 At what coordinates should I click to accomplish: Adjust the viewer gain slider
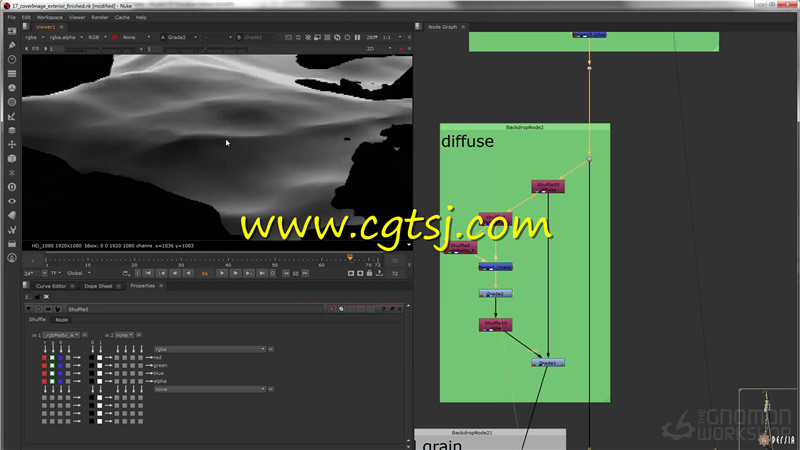point(101,49)
